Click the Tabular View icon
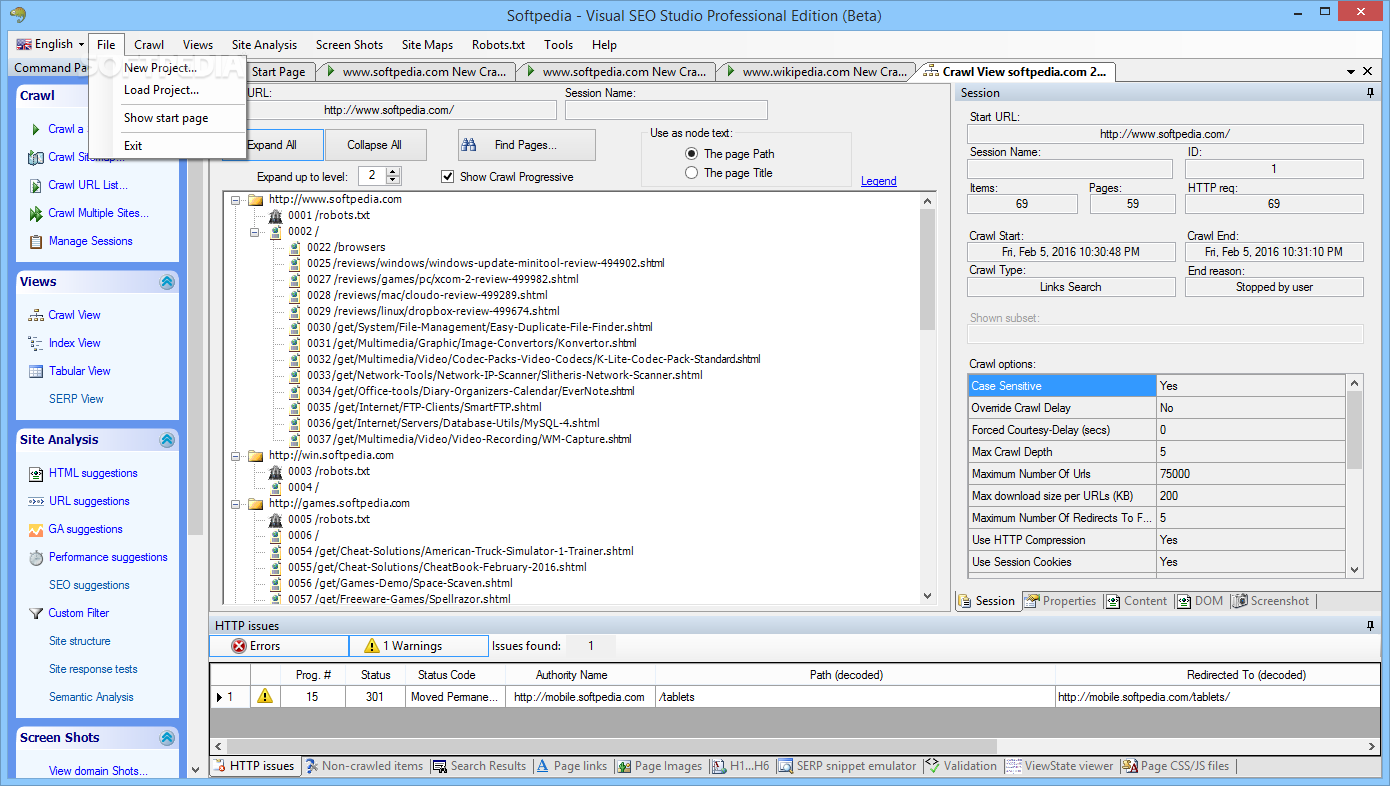 (x=36, y=371)
